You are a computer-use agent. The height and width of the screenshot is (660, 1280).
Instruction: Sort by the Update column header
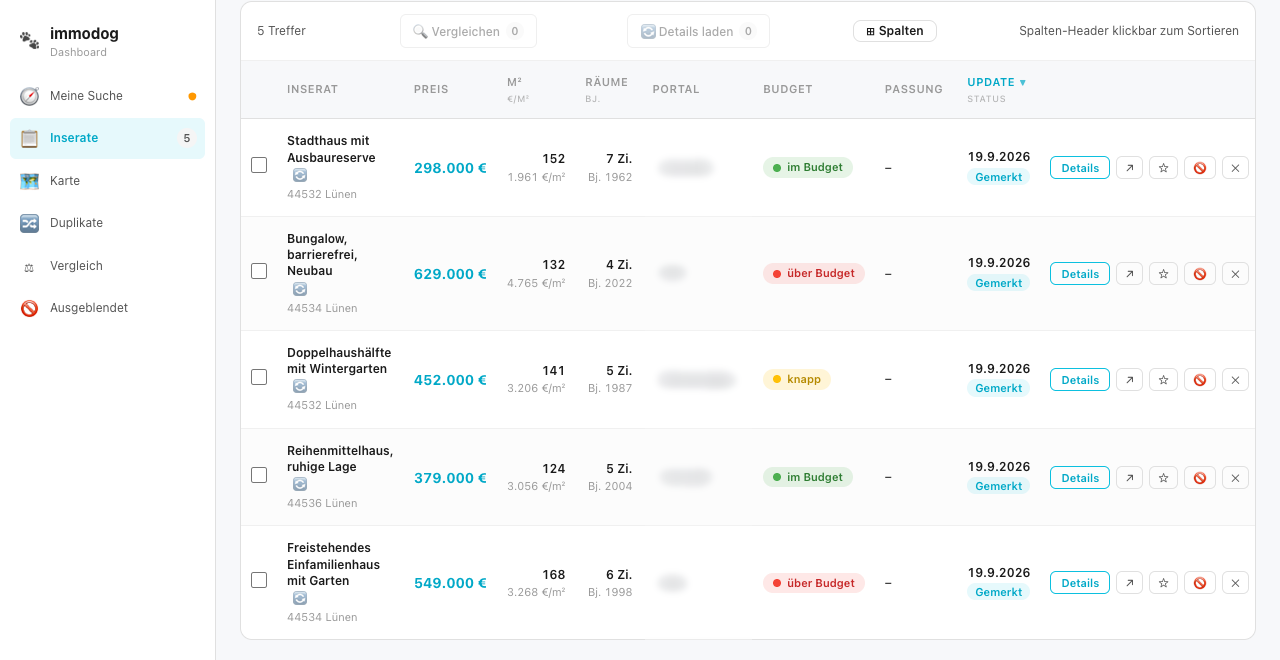(x=996, y=82)
